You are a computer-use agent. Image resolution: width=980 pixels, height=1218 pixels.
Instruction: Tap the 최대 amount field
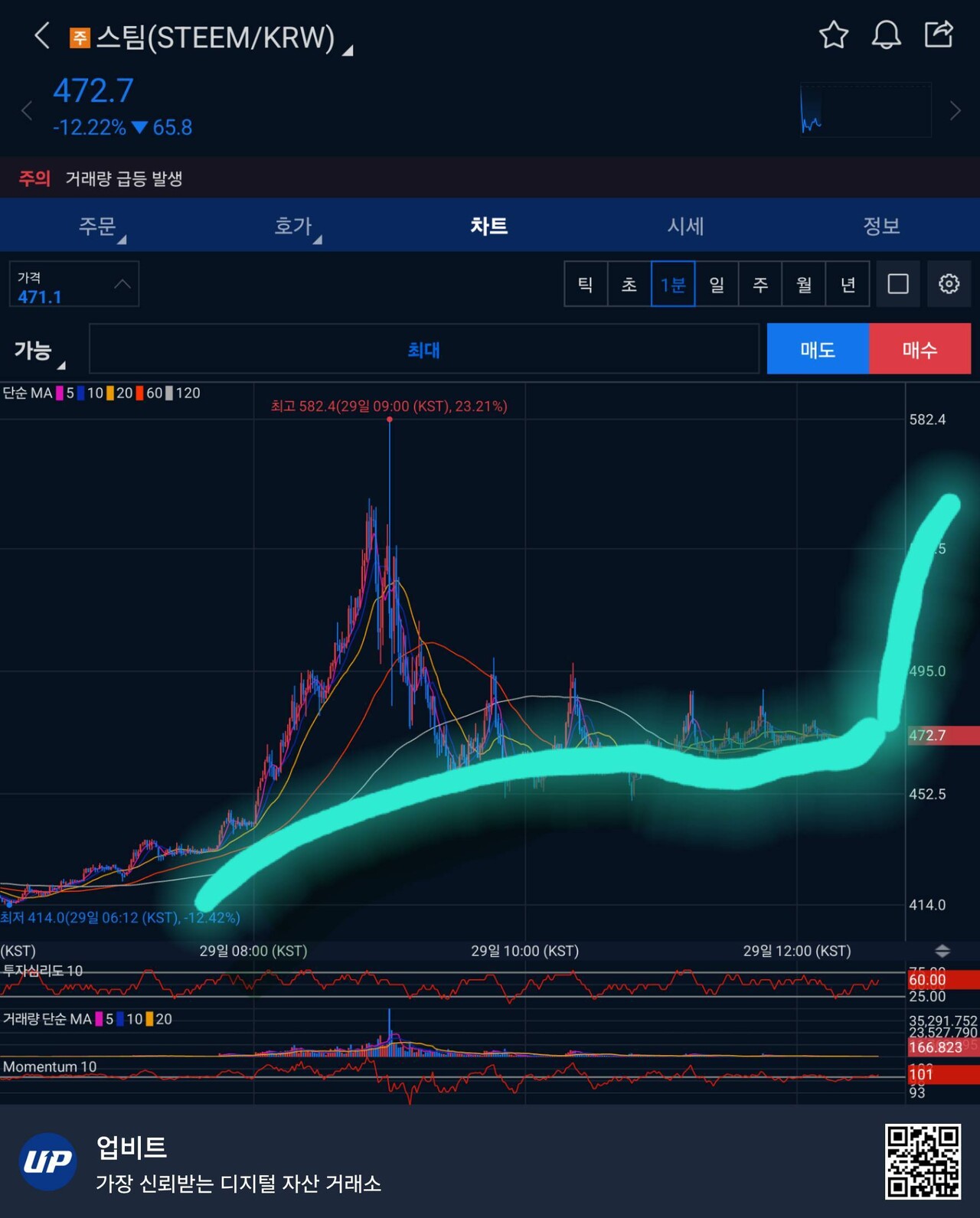[423, 350]
